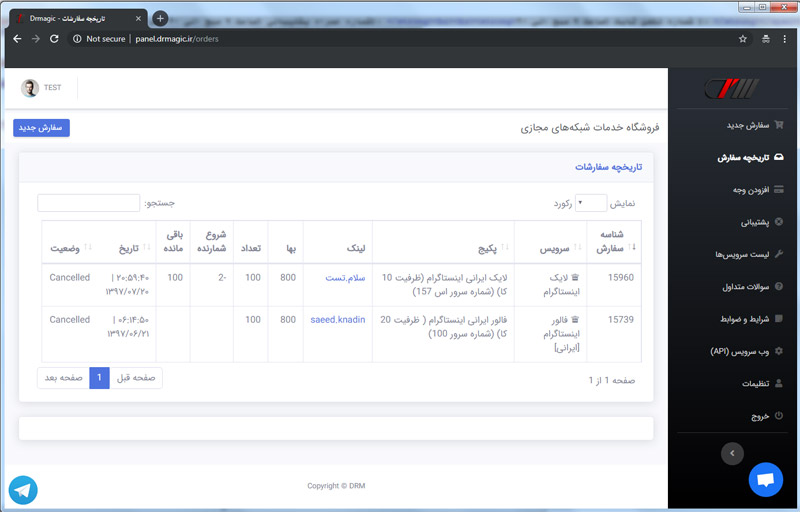
Task: Click Cancelled status of order 15960
Action: click(x=69, y=277)
